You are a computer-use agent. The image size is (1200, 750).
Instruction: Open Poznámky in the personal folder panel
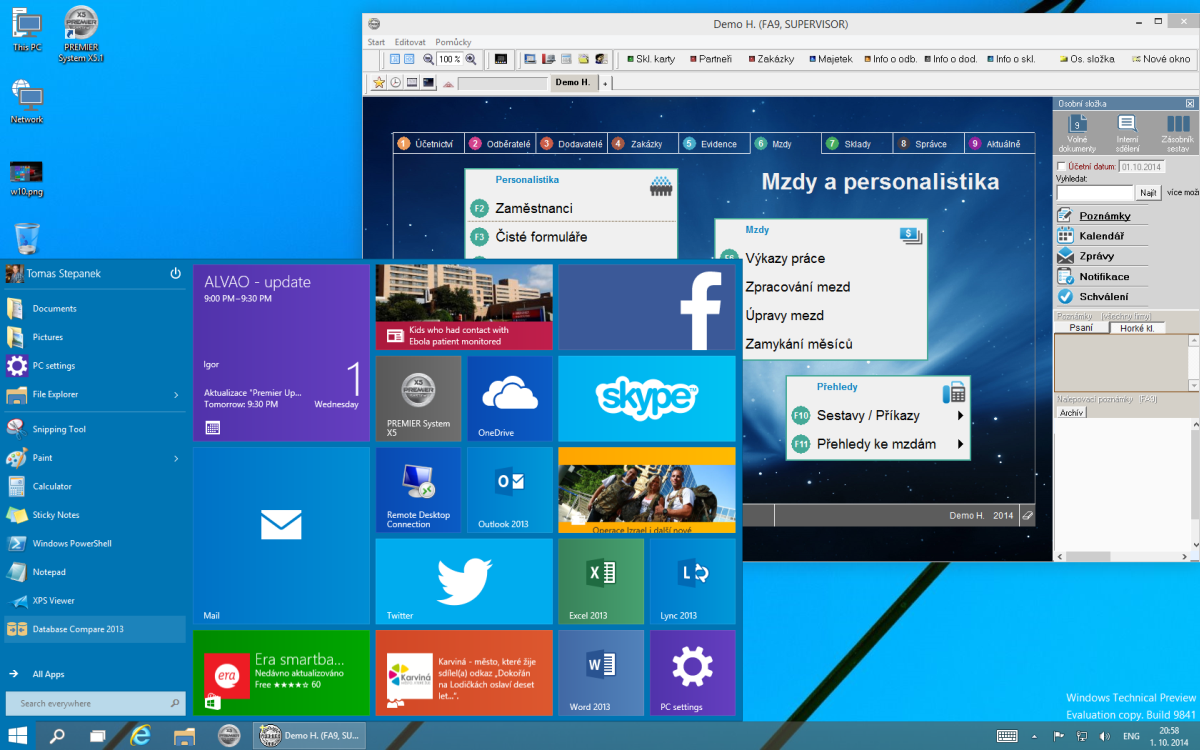(1104, 216)
